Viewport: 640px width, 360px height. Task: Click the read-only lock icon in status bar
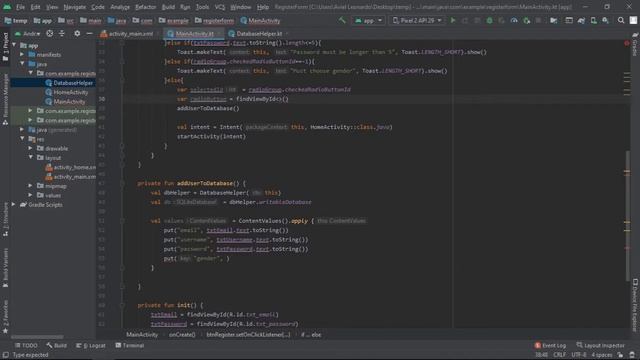point(620,355)
